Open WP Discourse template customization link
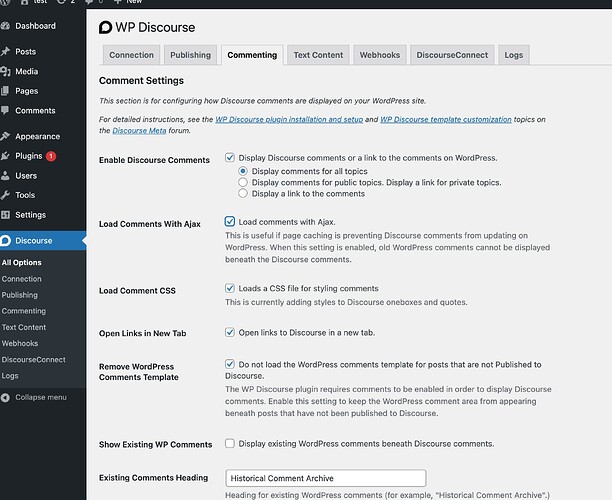 (446, 119)
